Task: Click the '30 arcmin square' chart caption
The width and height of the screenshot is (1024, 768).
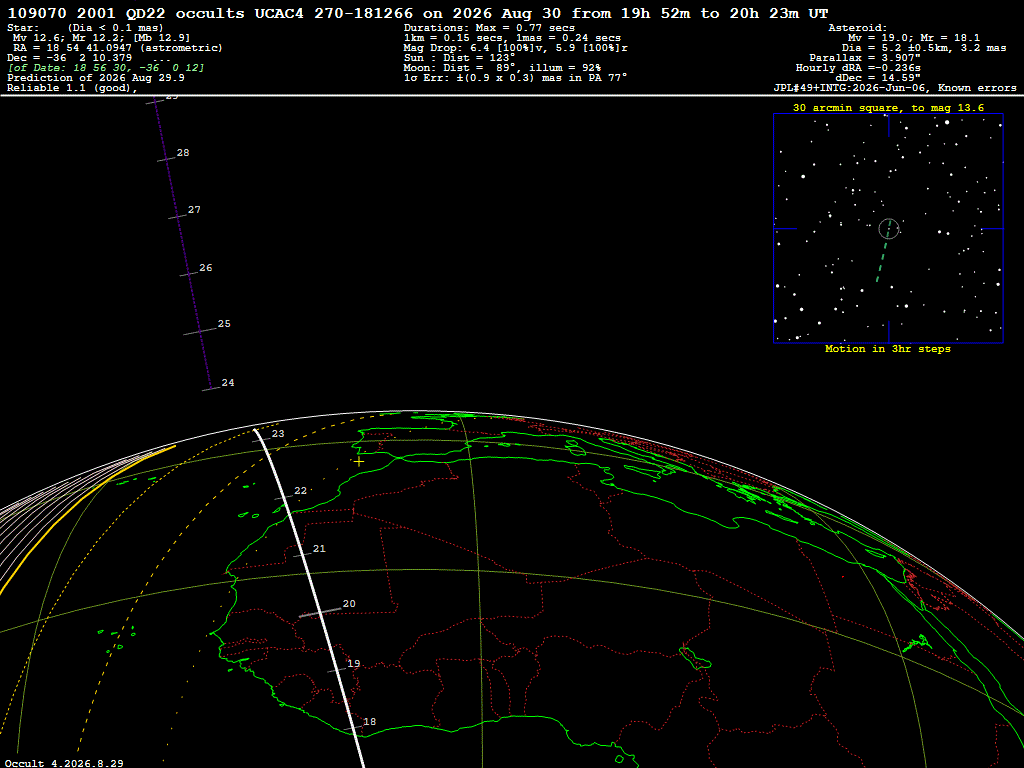Action: click(888, 108)
